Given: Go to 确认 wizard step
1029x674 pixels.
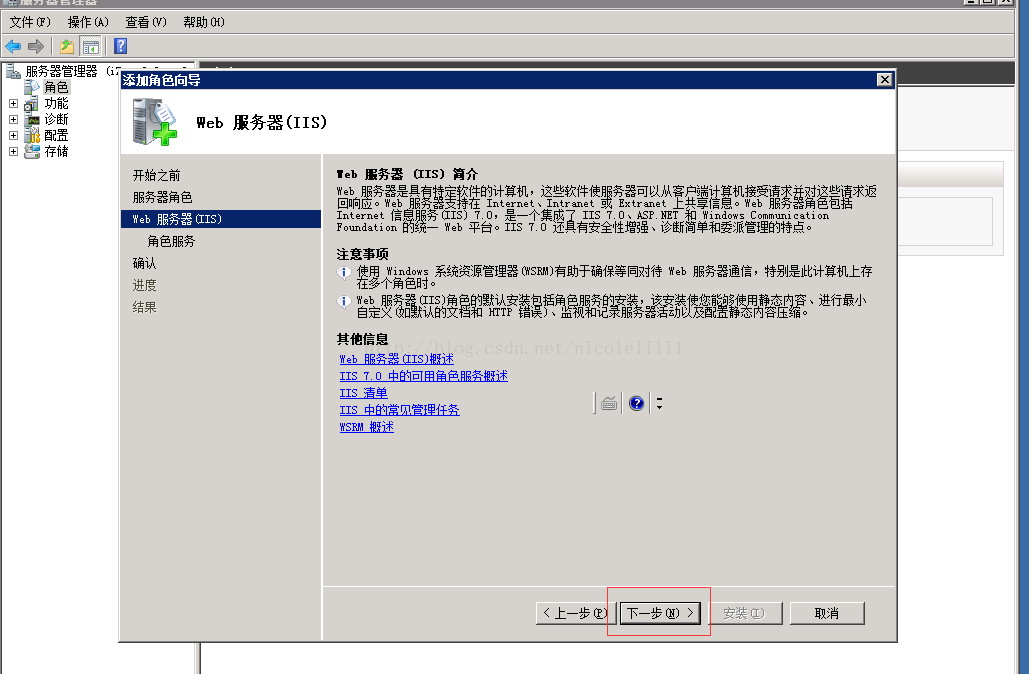Looking at the screenshot, I should (x=144, y=263).
